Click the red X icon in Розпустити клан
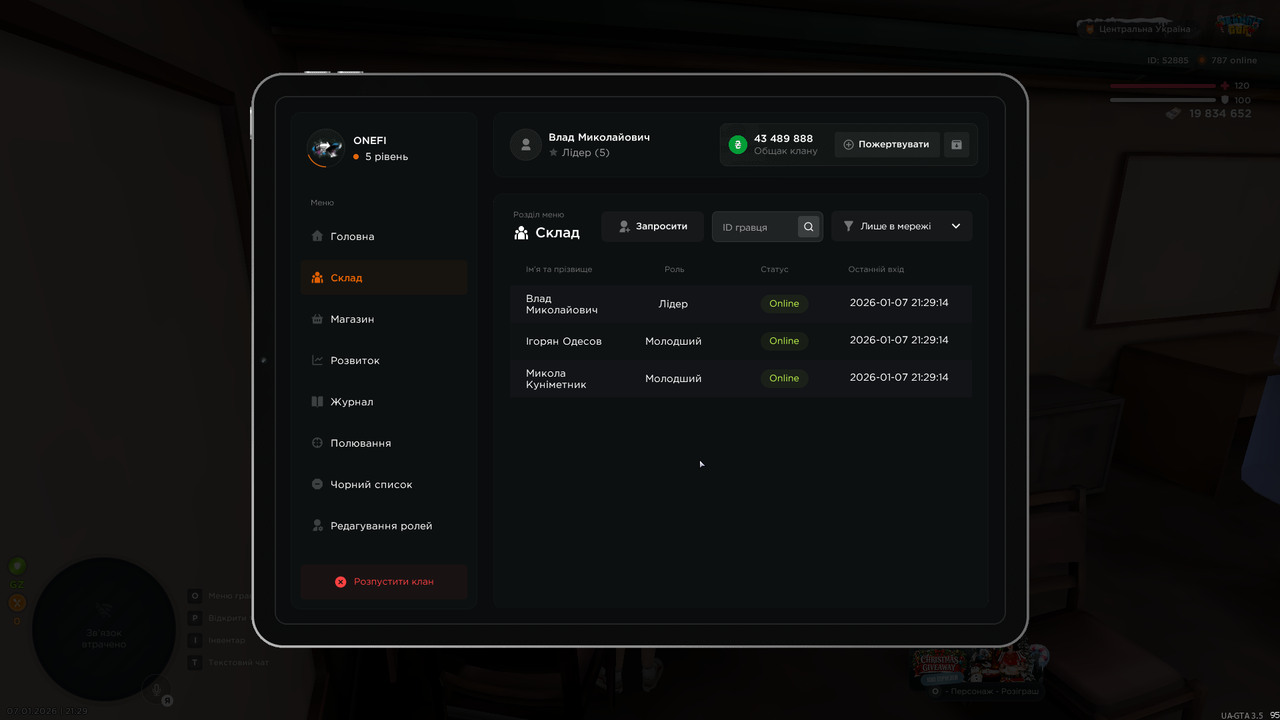The width and height of the screenshot is (1280, 720). pyautogui.click(x=340, y=582)
